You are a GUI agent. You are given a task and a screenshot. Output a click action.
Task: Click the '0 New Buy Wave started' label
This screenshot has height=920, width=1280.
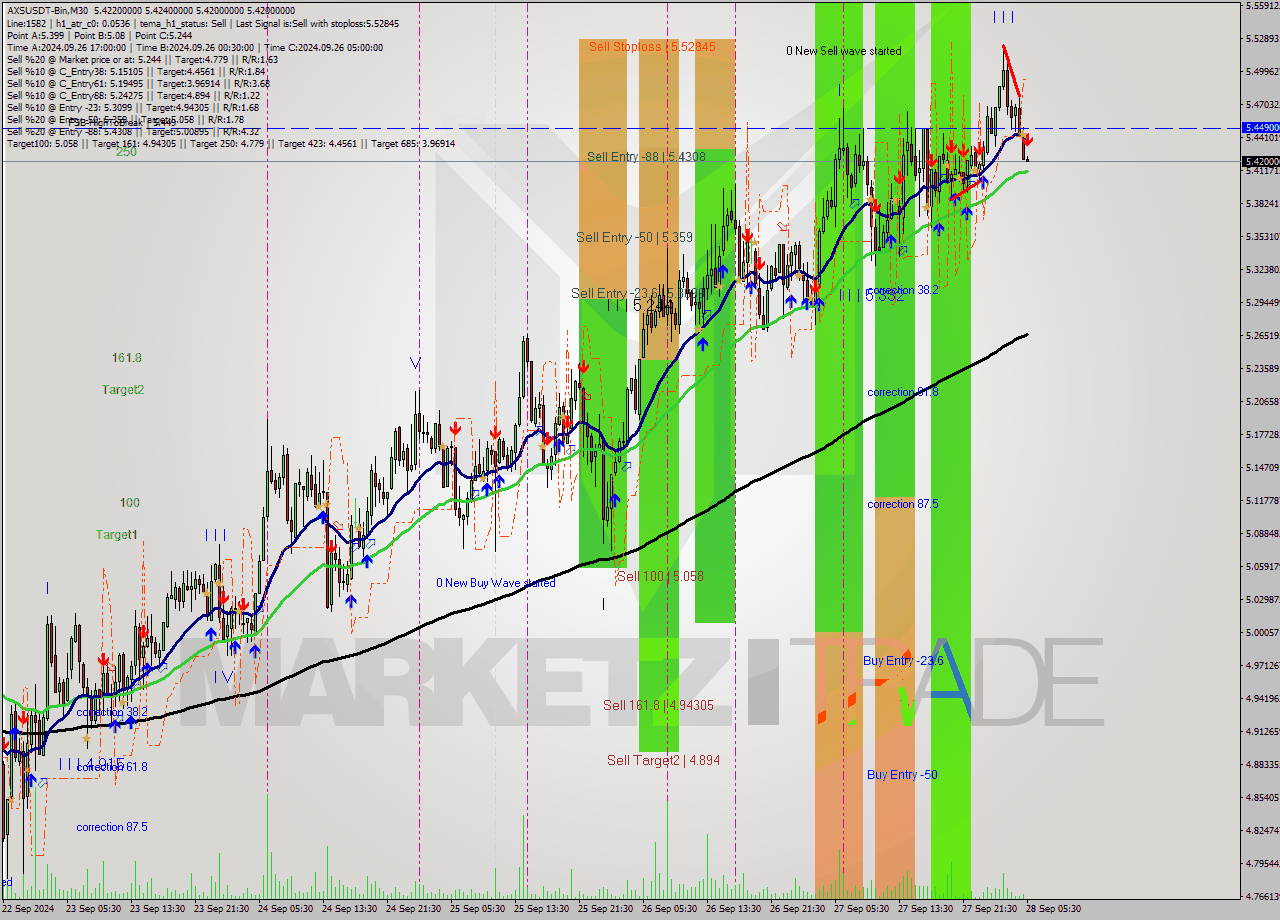pos(496,582)
